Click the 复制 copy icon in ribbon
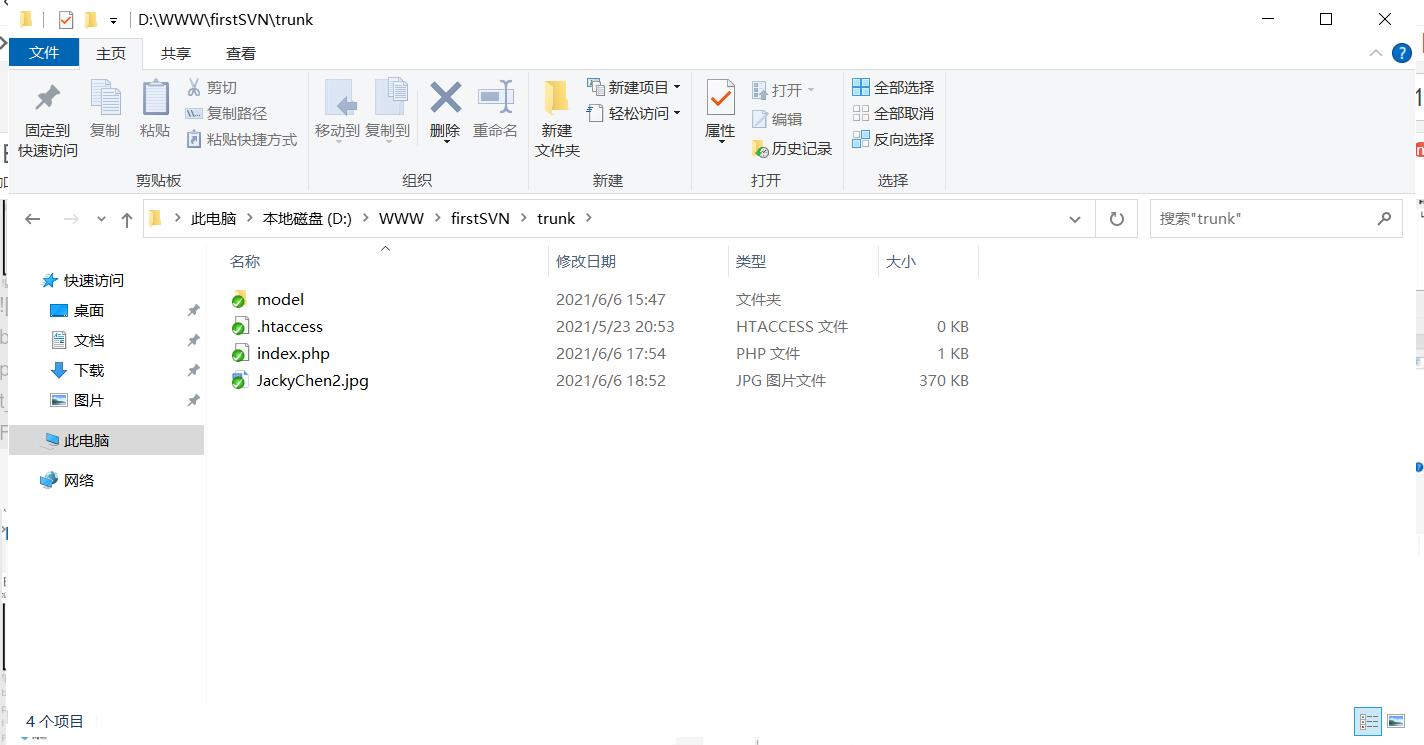1424x745 pixels. (105, 99)
